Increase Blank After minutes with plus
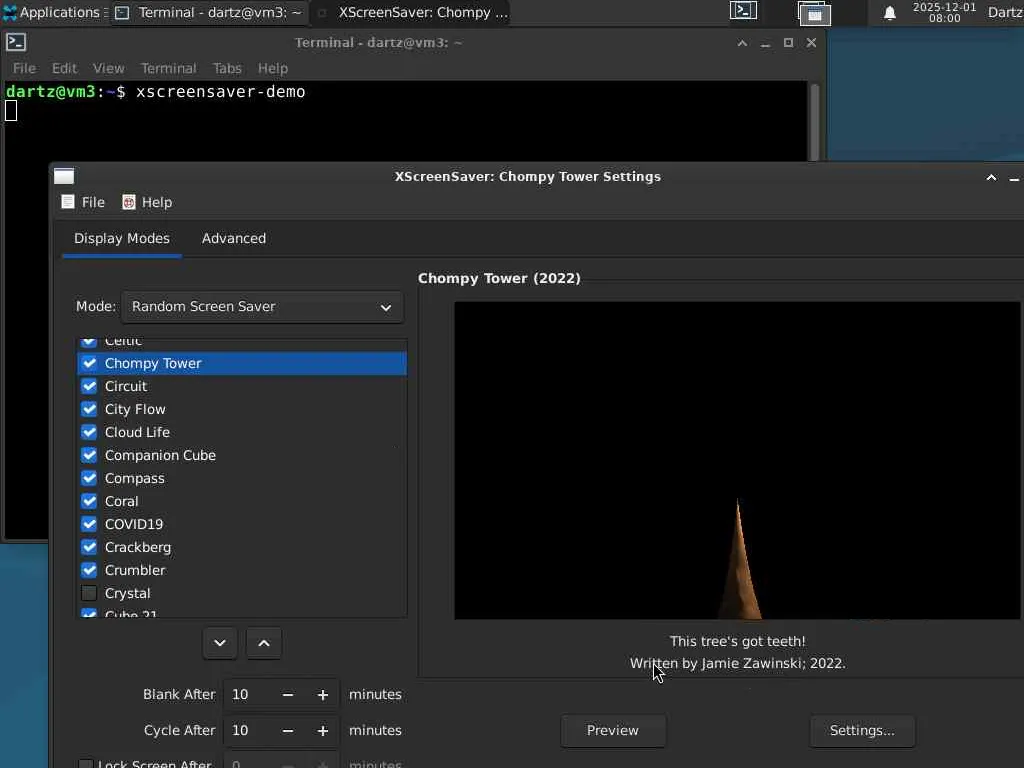This screenshot has height=768, width=1024. pyautogui.click(x=322, y=694)
